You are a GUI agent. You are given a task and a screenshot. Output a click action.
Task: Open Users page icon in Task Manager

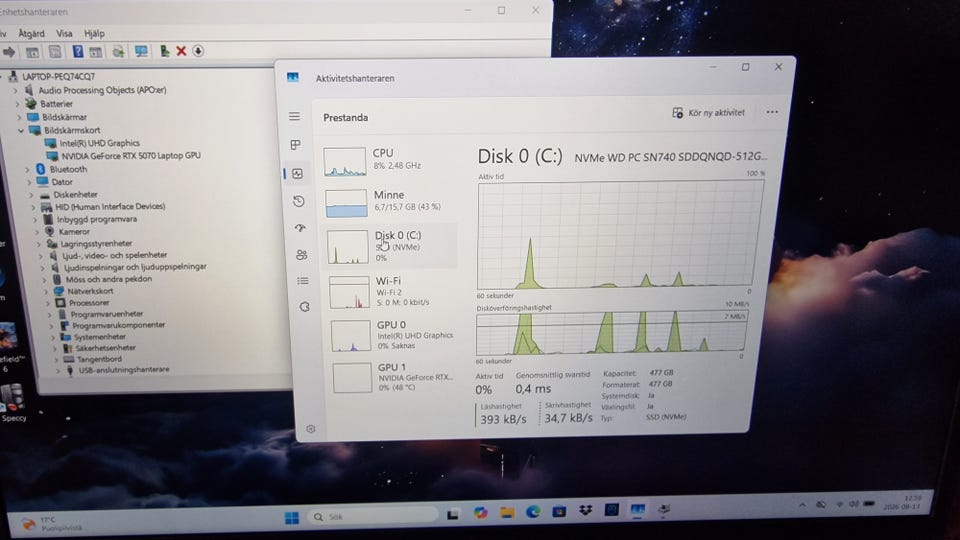[301, 255]
